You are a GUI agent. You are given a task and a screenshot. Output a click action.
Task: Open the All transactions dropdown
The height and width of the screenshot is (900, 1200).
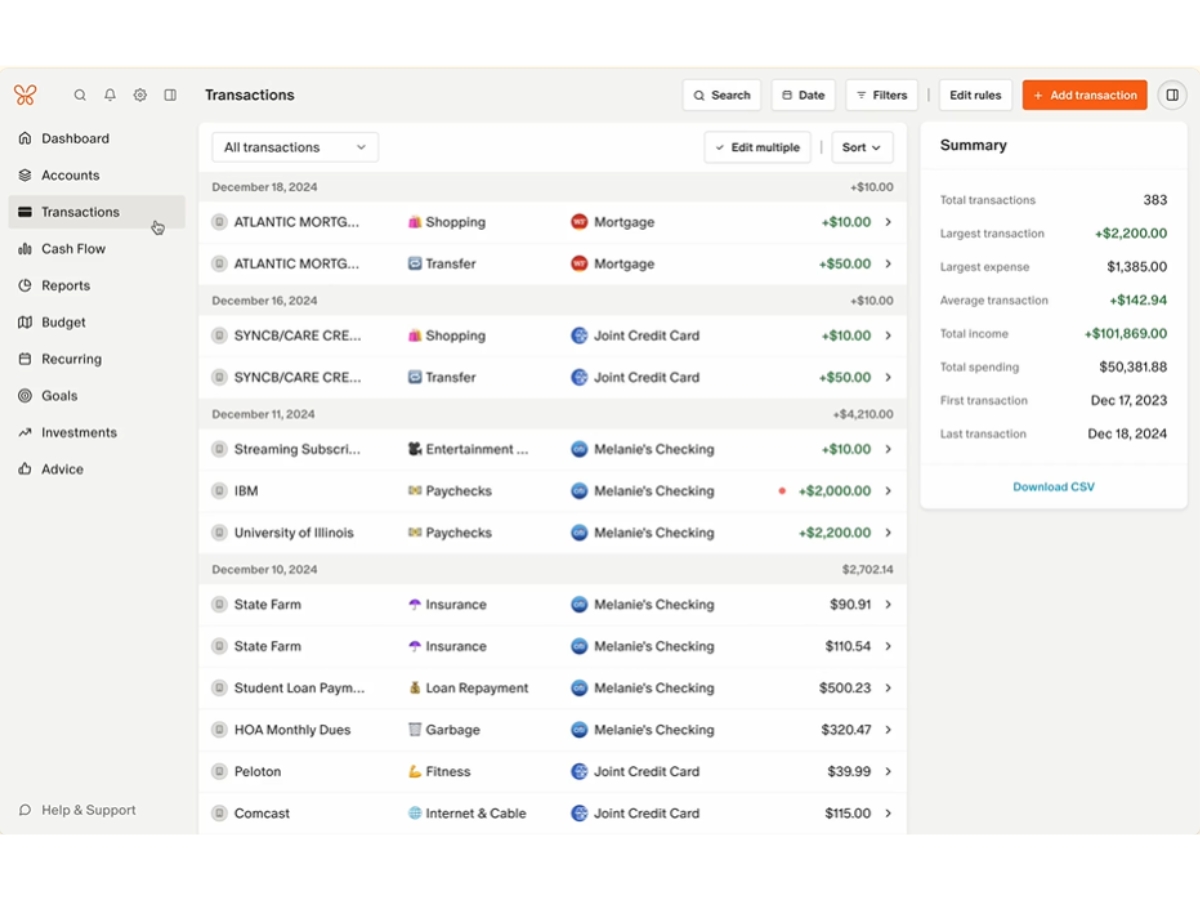click(295, 147)
